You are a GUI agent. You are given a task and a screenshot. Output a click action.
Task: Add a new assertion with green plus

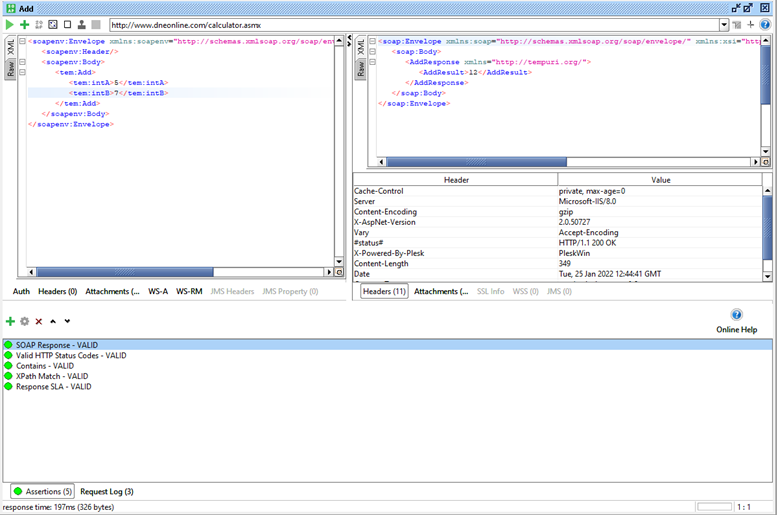click(10, 322)
